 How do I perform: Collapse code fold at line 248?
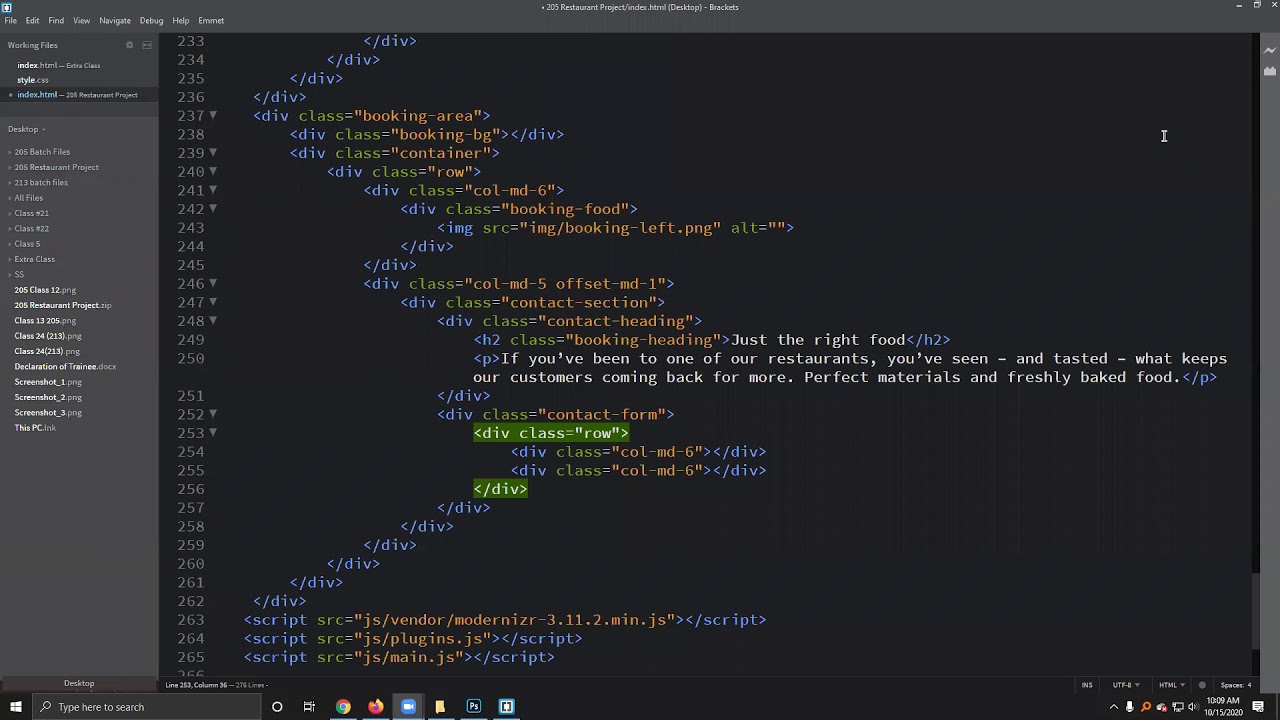click(x=213, y=321)
